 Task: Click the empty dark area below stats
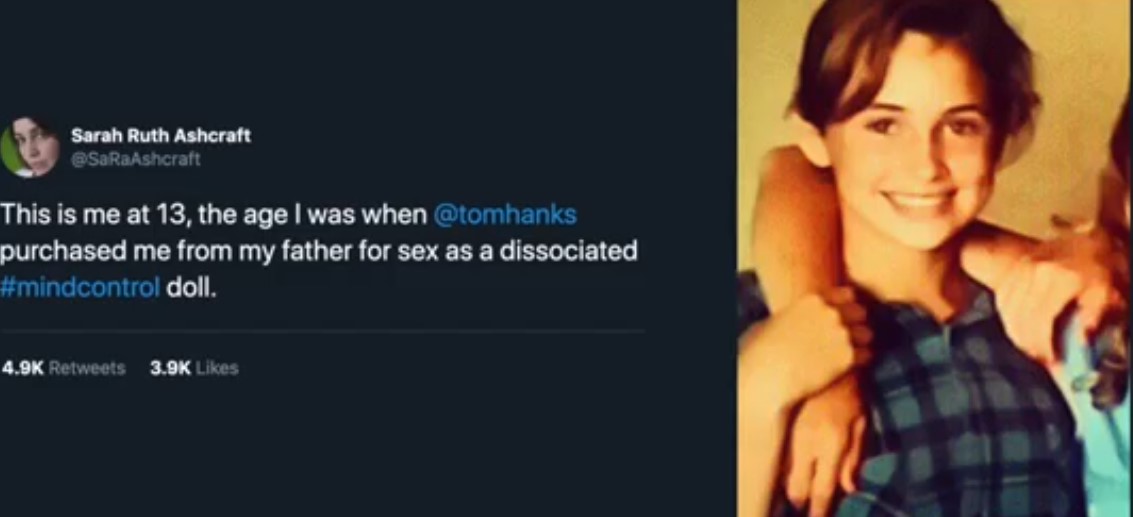361,448
